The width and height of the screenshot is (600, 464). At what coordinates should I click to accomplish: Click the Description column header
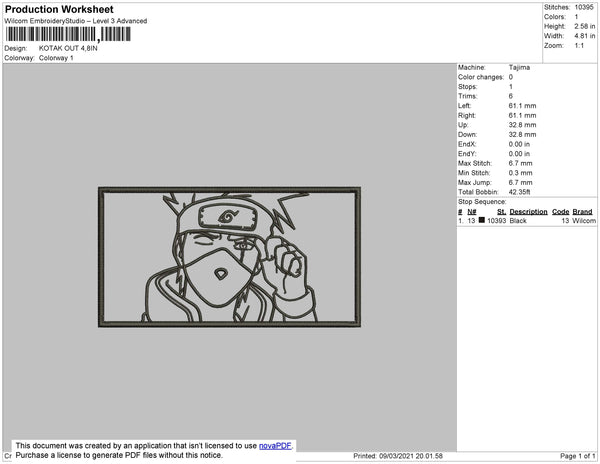[528, 212]
